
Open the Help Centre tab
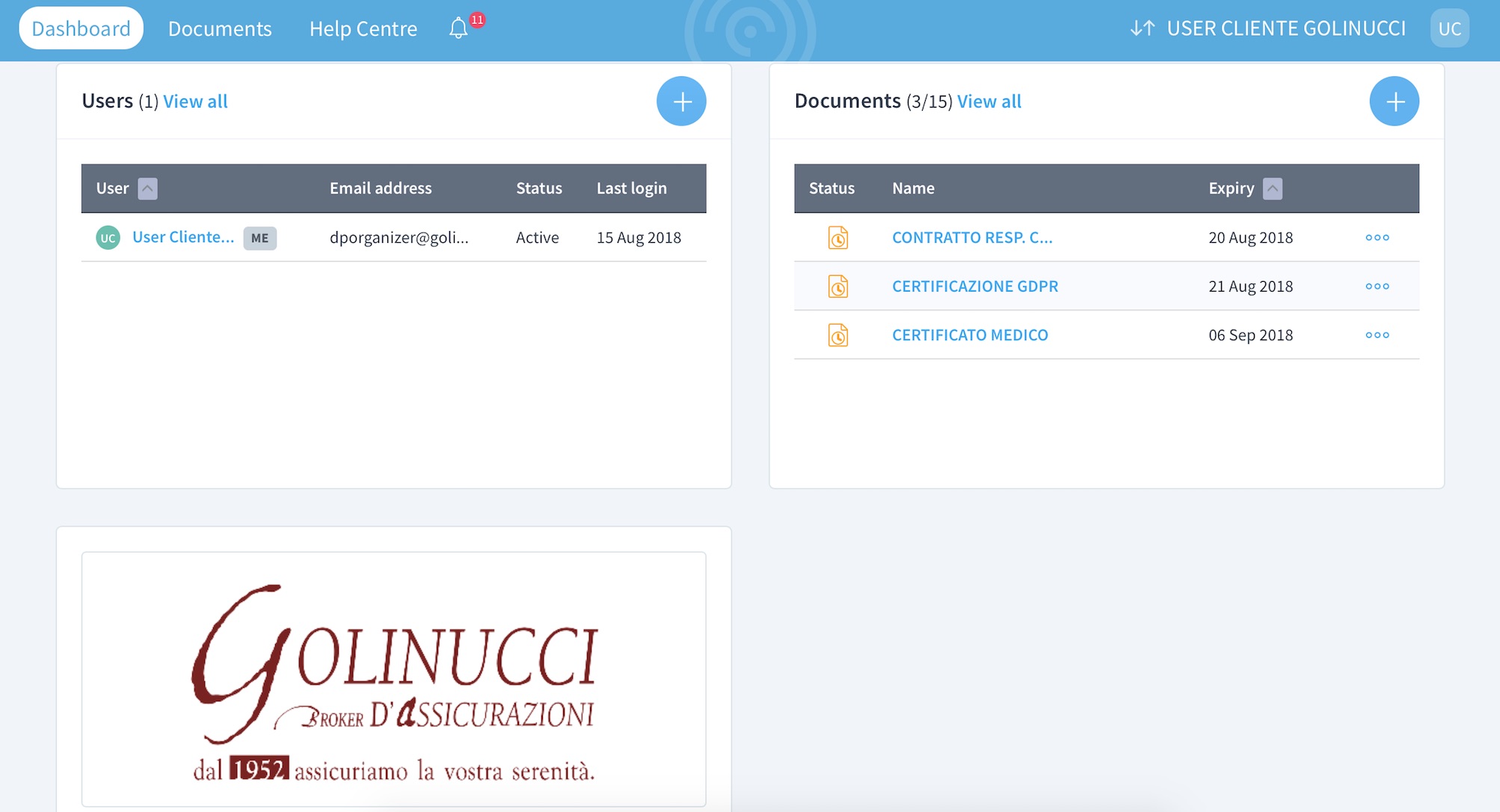click(x=363, y=28)
